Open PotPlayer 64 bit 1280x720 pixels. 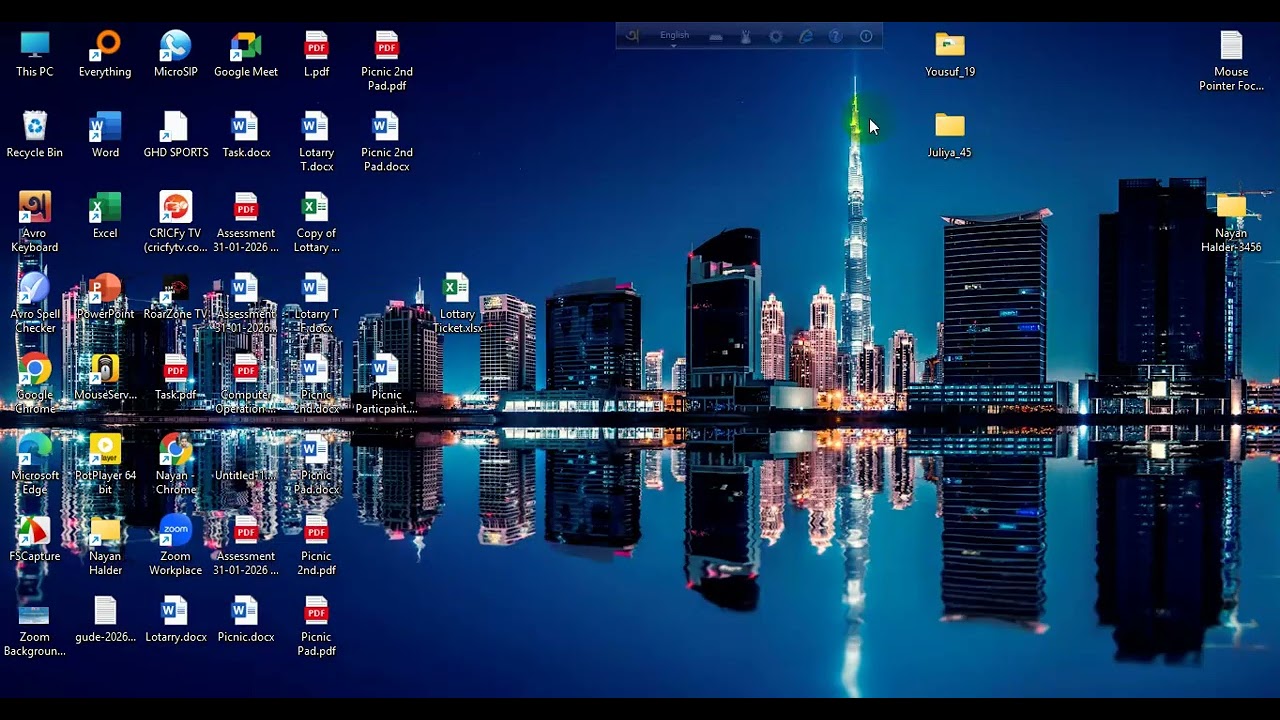[x=105, y=465]
